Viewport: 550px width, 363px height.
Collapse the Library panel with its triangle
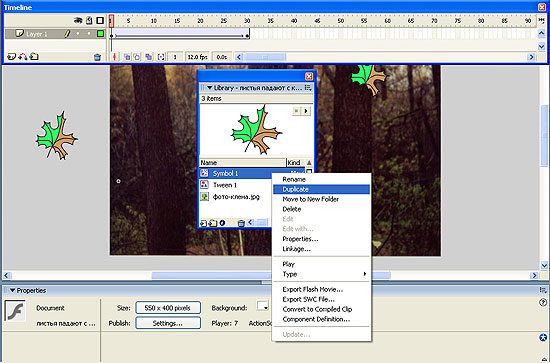click(209, 88)
